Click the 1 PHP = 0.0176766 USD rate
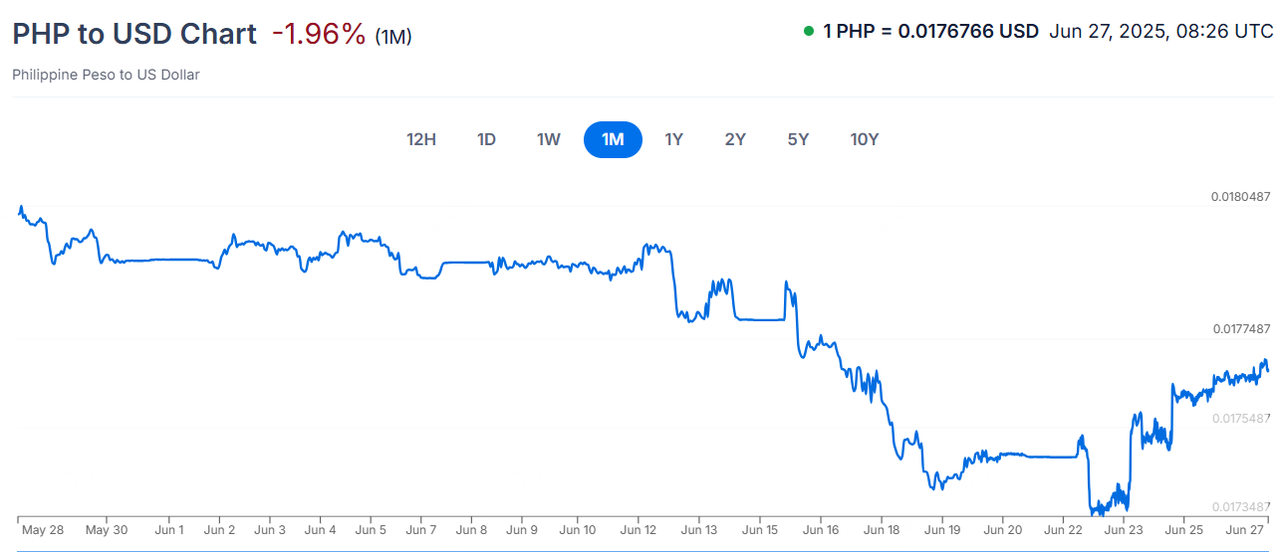The image size is (1280, 552). [x=930, y=31]
